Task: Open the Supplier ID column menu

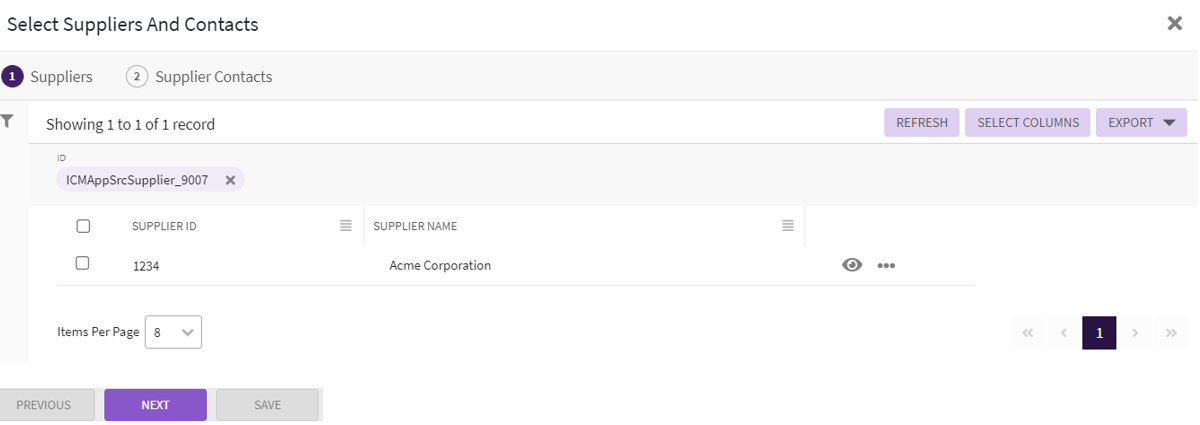Action: [x=346, y=226]
